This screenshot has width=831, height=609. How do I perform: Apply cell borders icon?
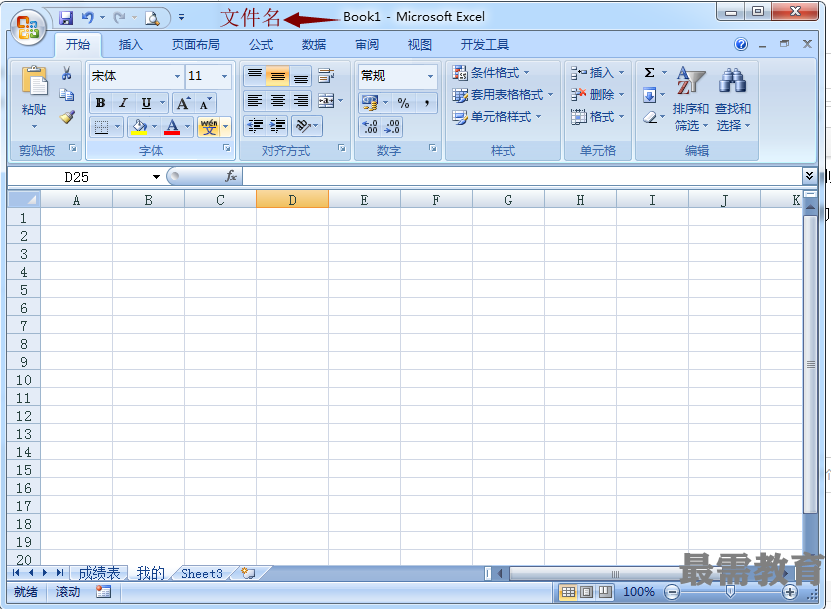(101, 127)
